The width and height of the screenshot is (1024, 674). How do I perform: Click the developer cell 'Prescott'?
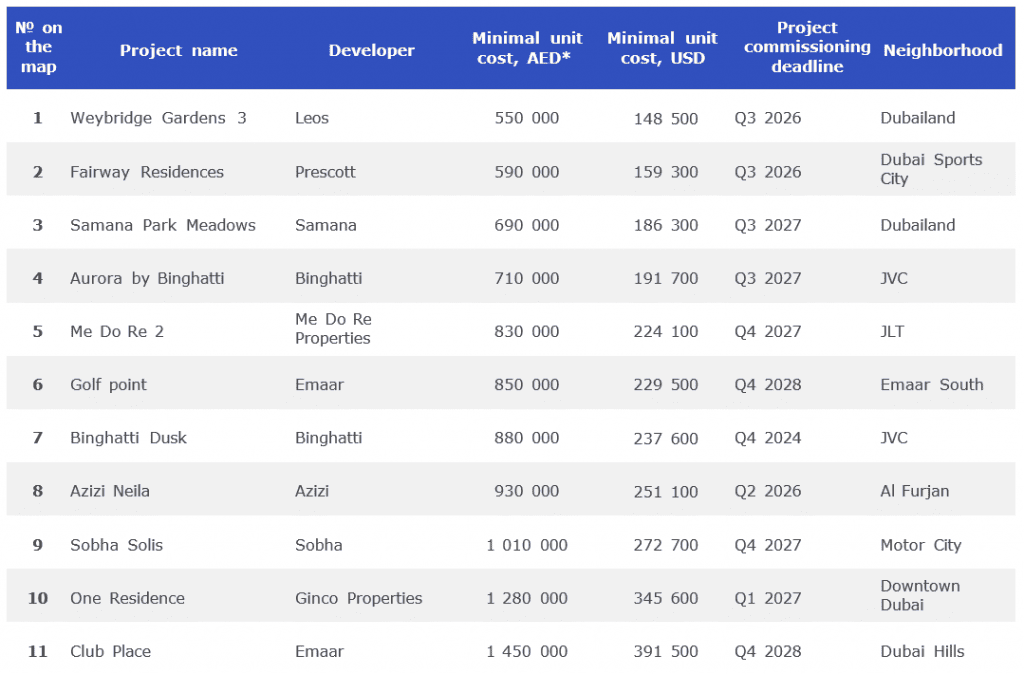point(325,172)
